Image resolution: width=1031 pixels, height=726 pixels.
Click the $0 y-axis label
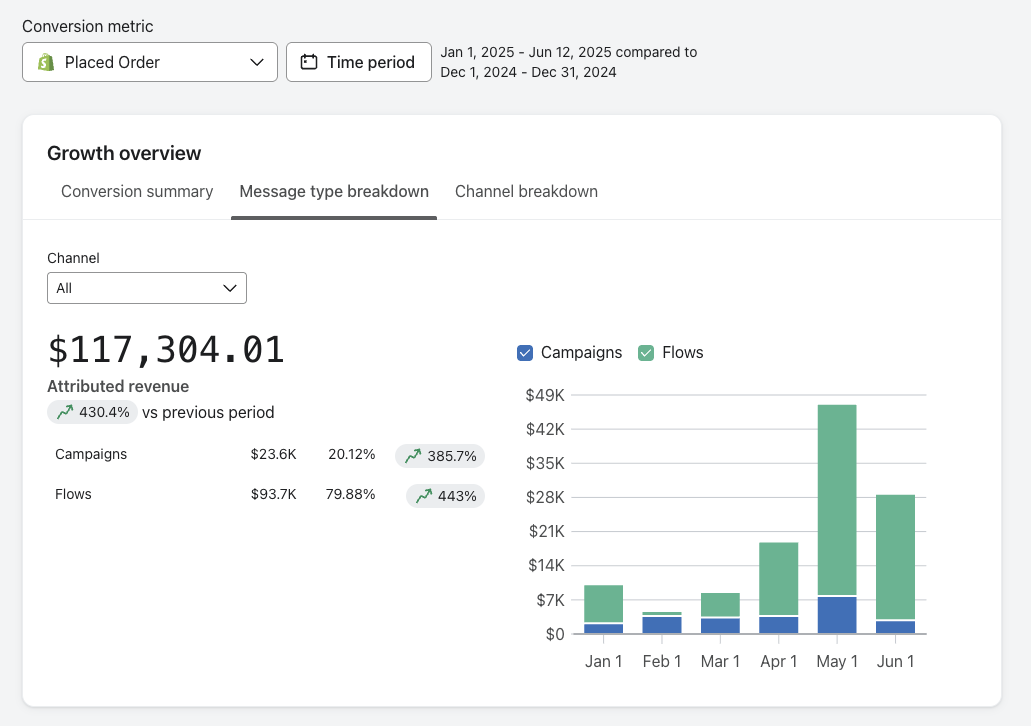pyautogui.click(x=555, y=635)
